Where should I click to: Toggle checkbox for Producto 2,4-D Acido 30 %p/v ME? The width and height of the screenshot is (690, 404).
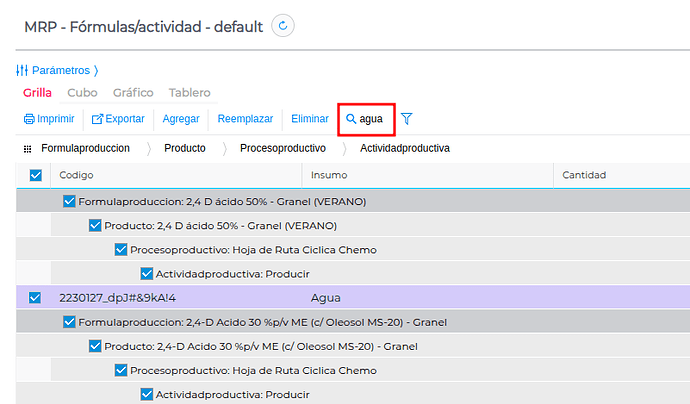[95, 346]
